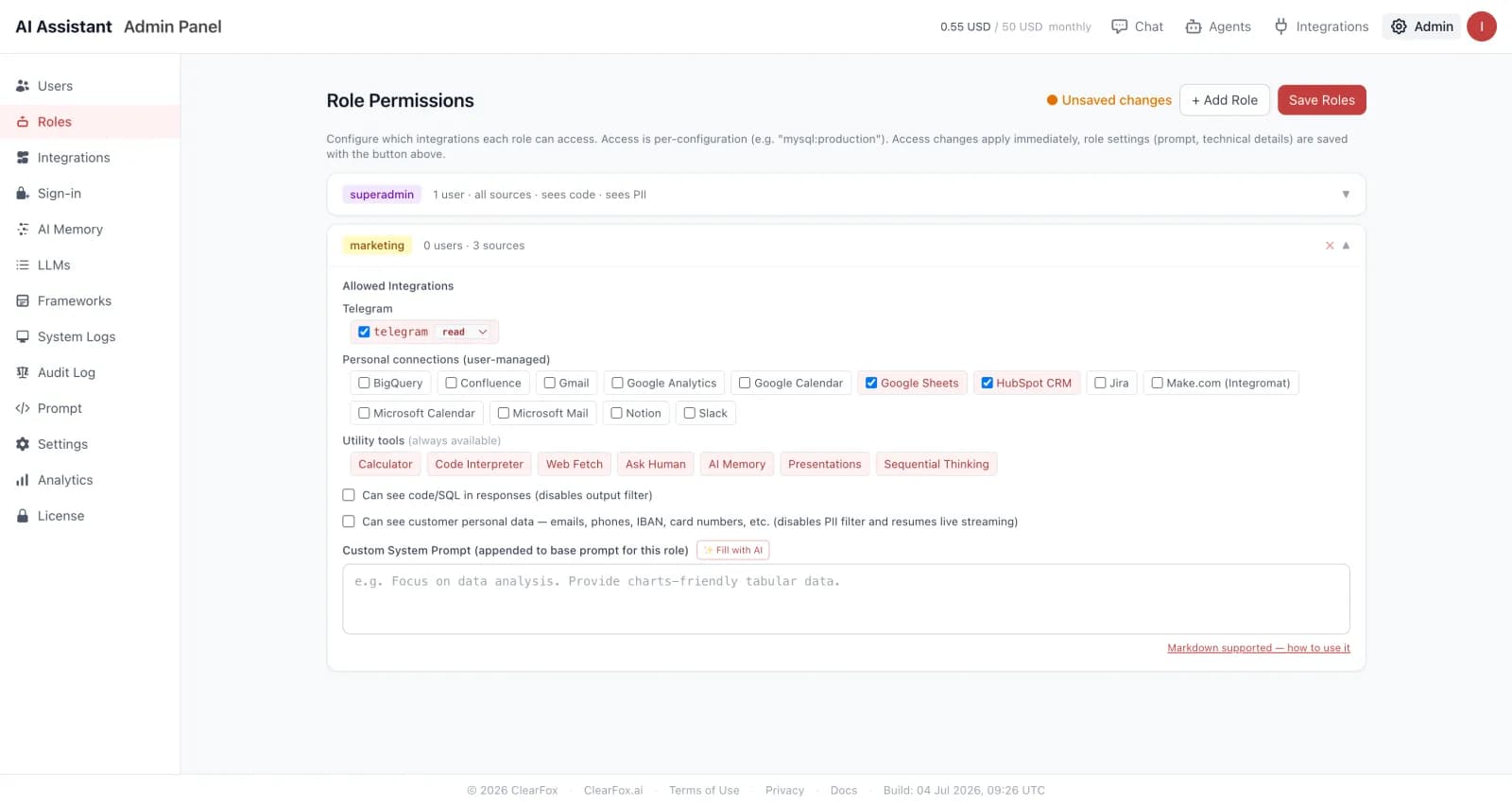Viewport: 1512px width, 805px height.
Task: Click the Prompt code icon
Action: coord(23,409)
